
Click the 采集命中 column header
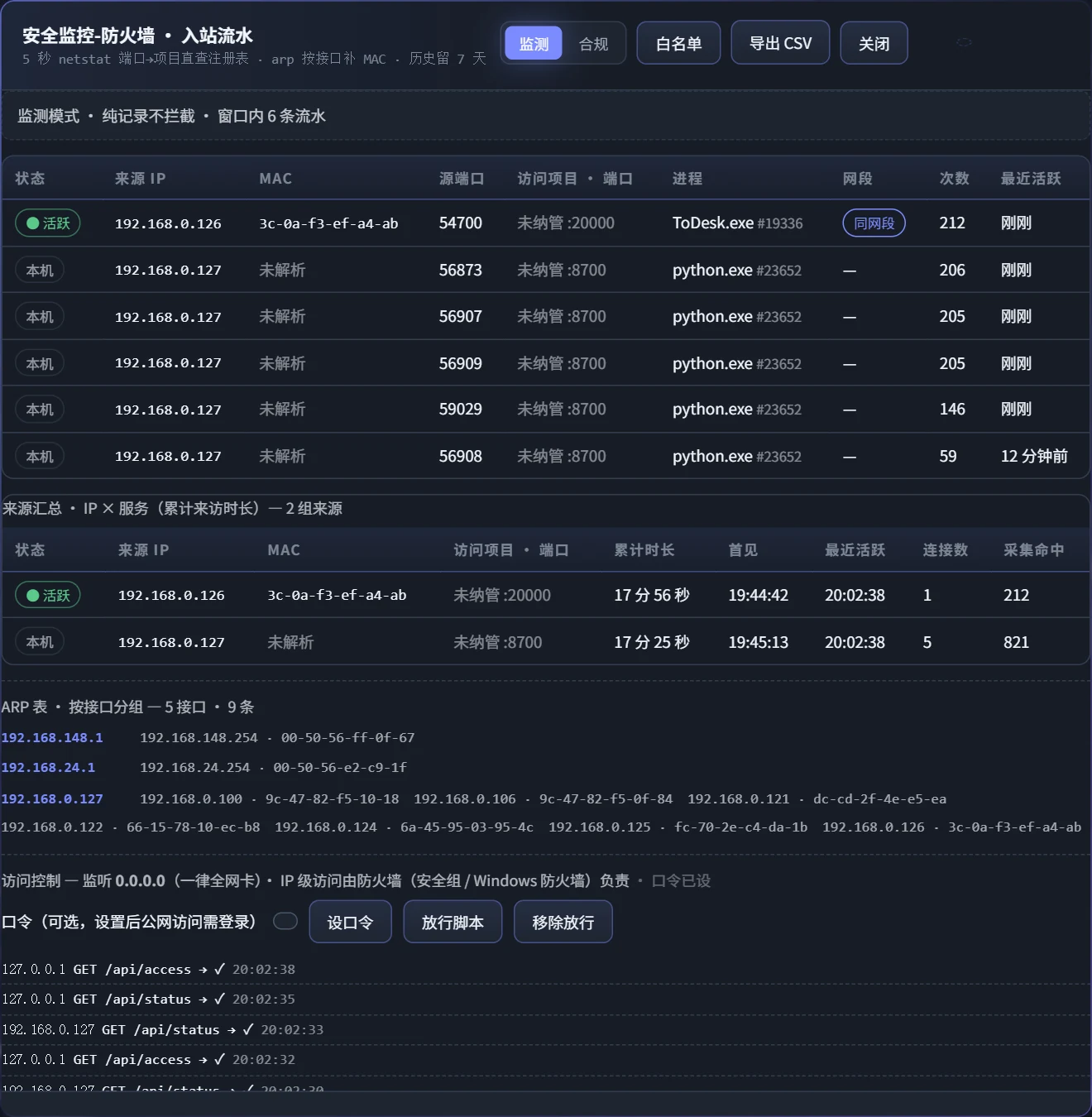click(1034, 550)
